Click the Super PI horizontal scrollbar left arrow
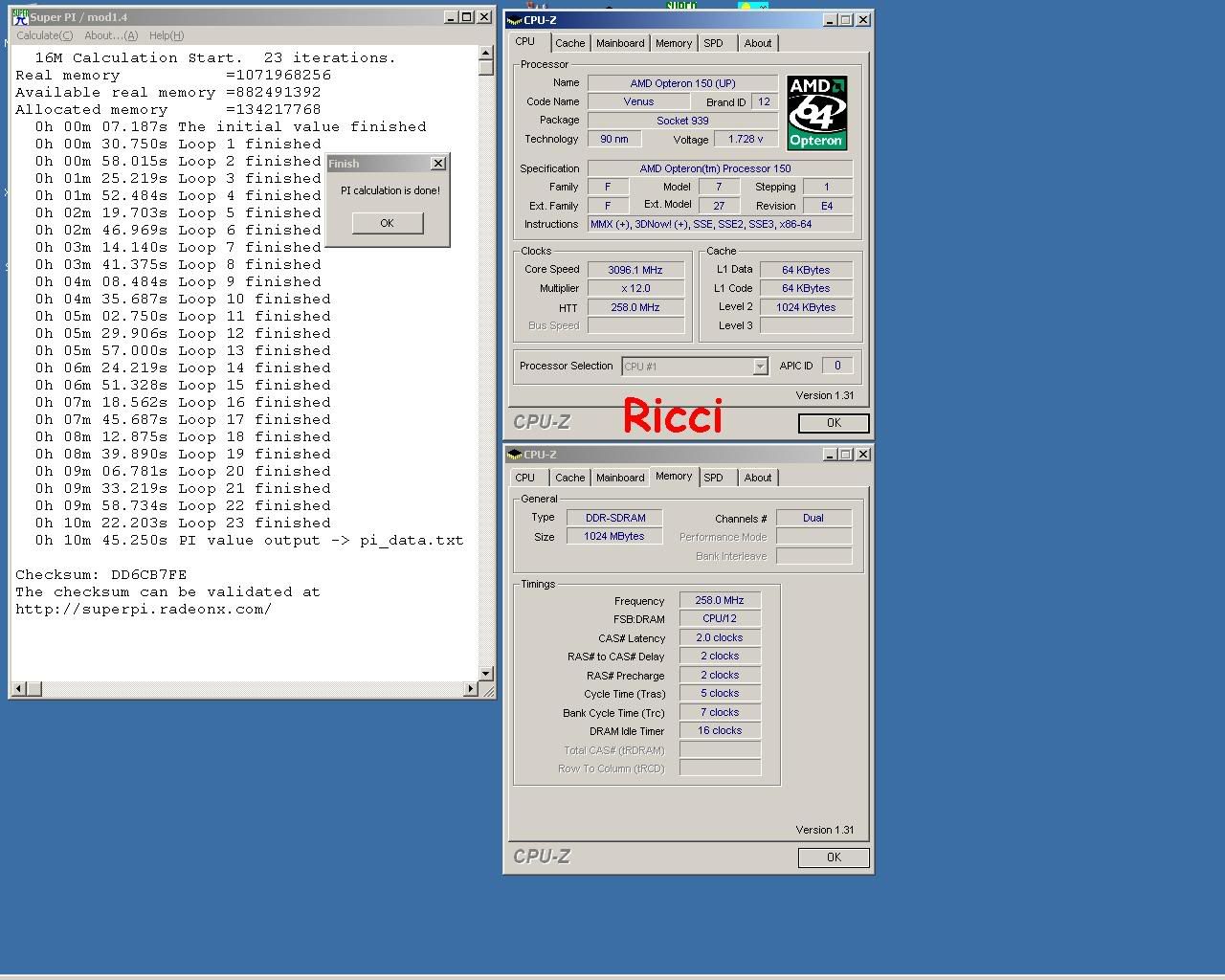The image size is (1225, 980). (x=19, y=688)
